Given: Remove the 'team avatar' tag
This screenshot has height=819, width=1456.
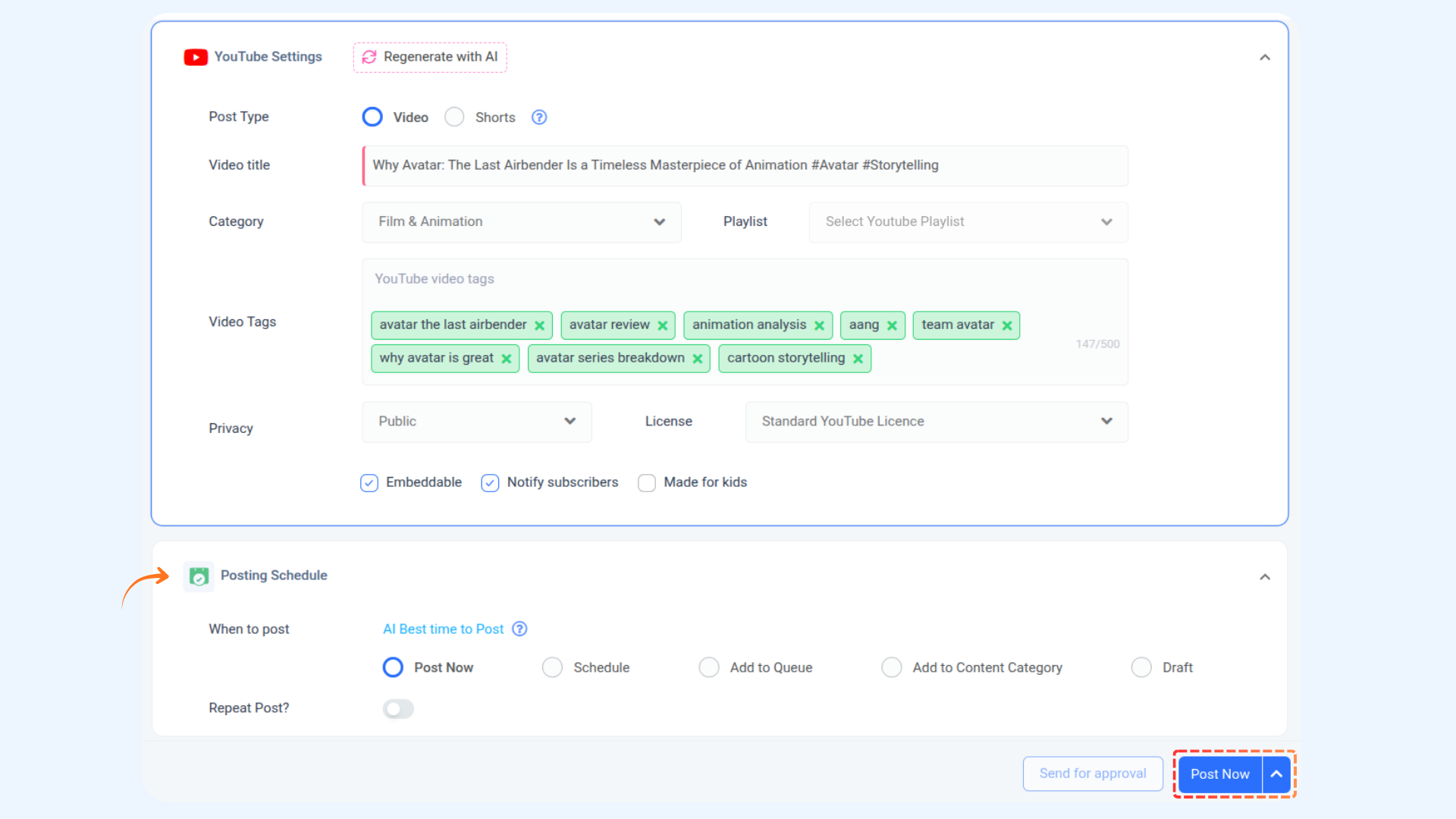Looking at the screenshot, I should [x=1007, y=325].
